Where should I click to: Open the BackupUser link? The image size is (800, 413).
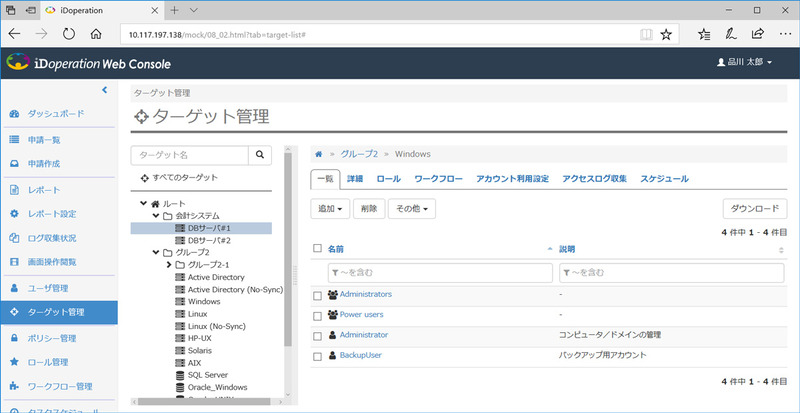[361, 355]
